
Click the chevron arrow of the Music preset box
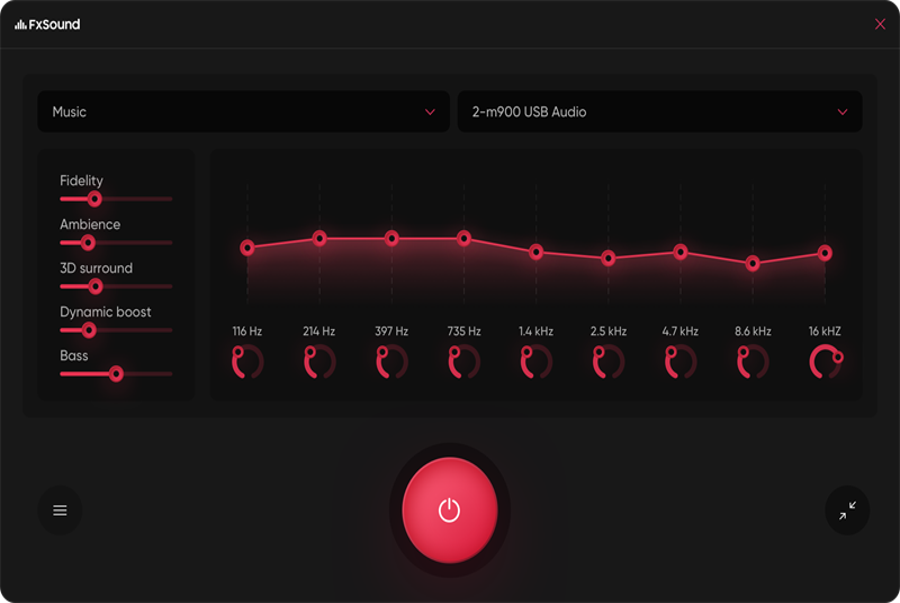tap(430, 112)
